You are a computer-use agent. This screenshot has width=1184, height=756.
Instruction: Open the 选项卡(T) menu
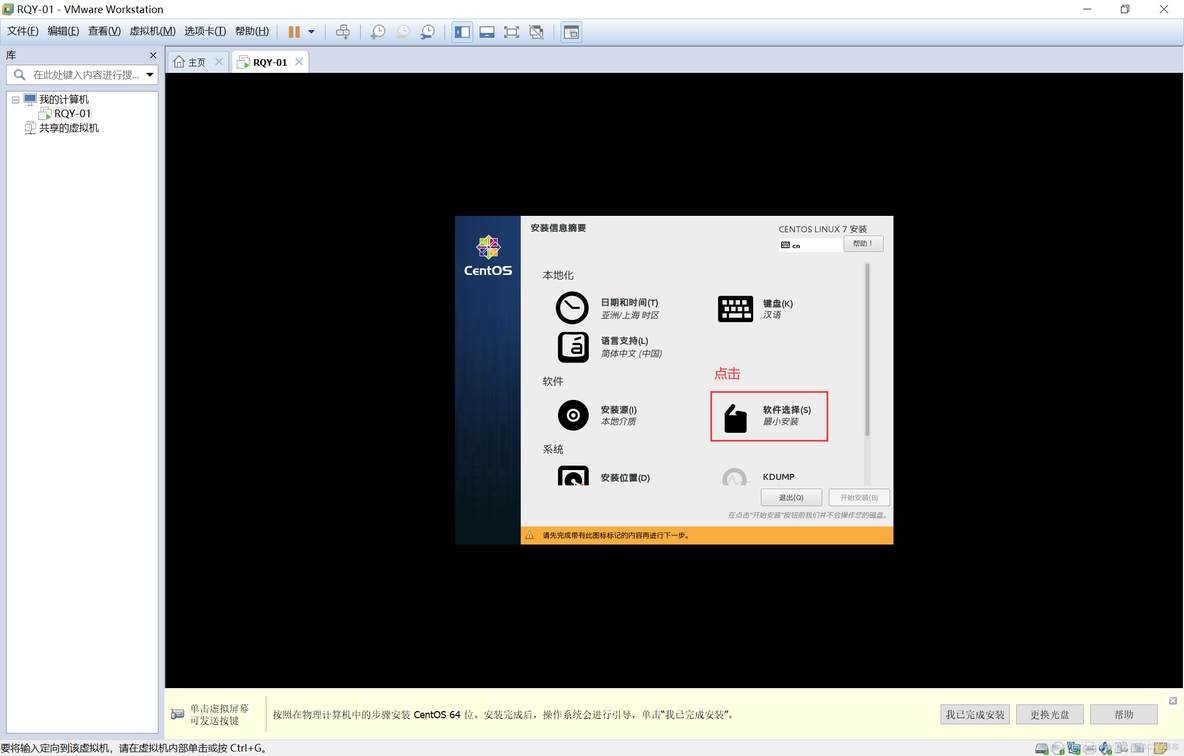click(x=205, y=31)
